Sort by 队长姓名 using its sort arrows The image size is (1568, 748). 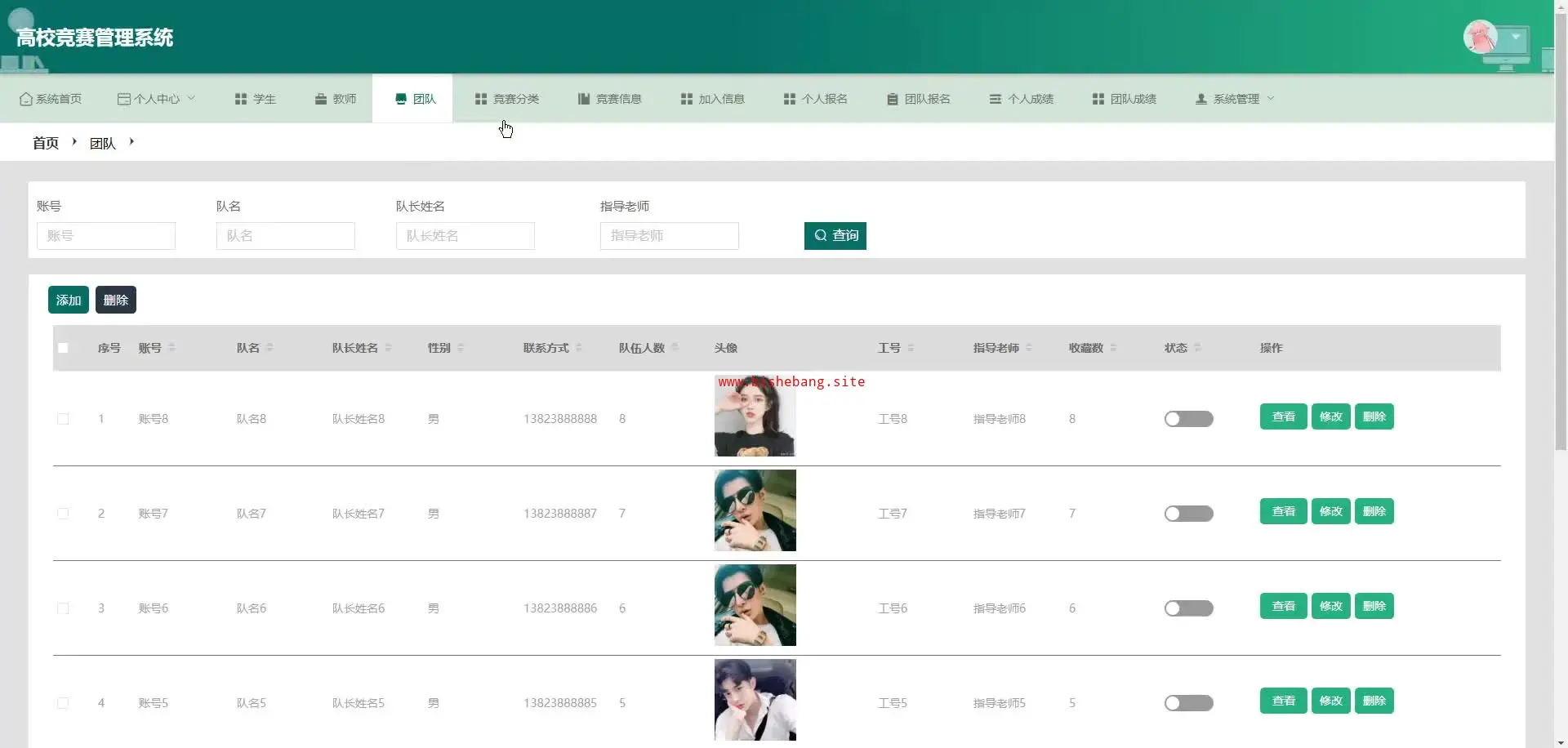pyautogui.click(x=388, y=348)
